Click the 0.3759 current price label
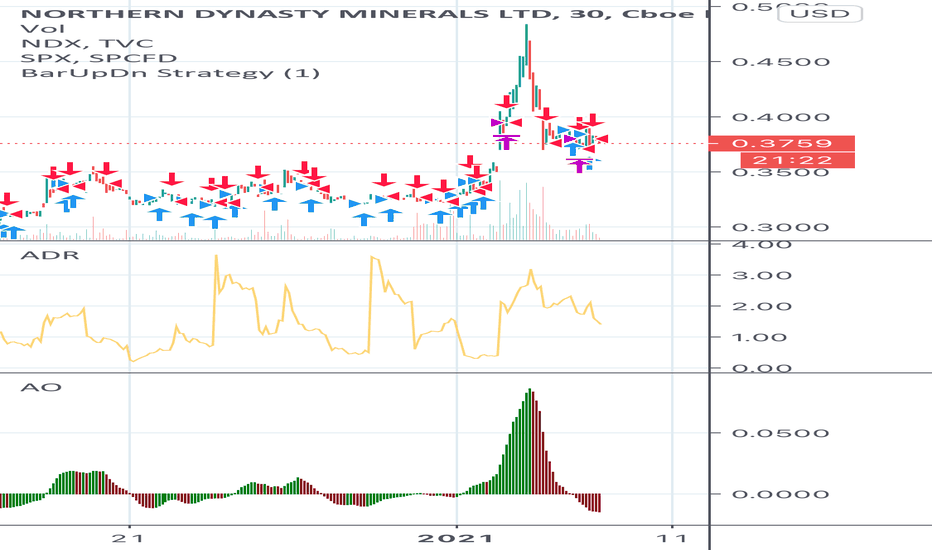 (782, 143)
